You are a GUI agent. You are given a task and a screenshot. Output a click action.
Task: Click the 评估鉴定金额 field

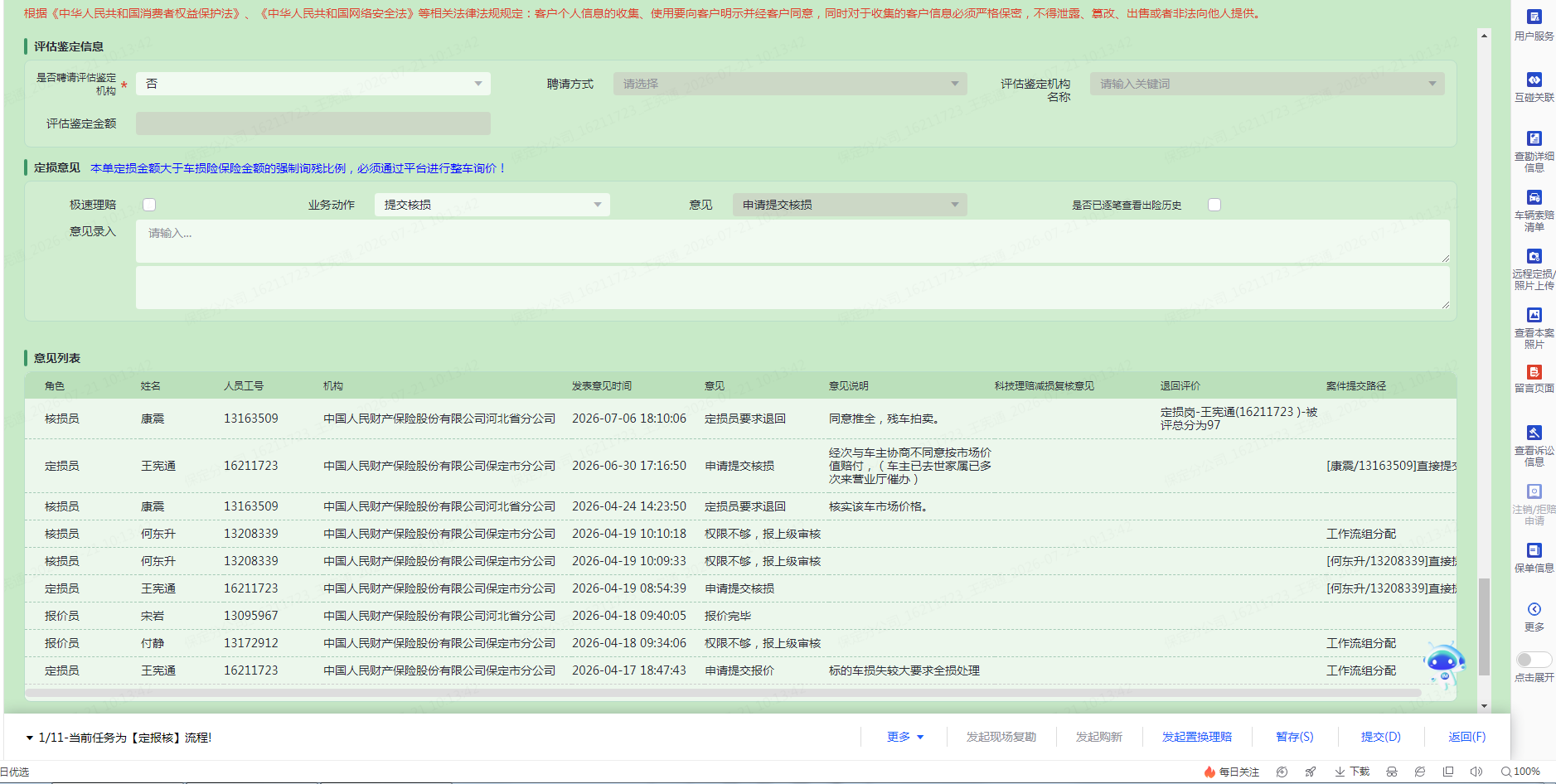coord(313,123)
